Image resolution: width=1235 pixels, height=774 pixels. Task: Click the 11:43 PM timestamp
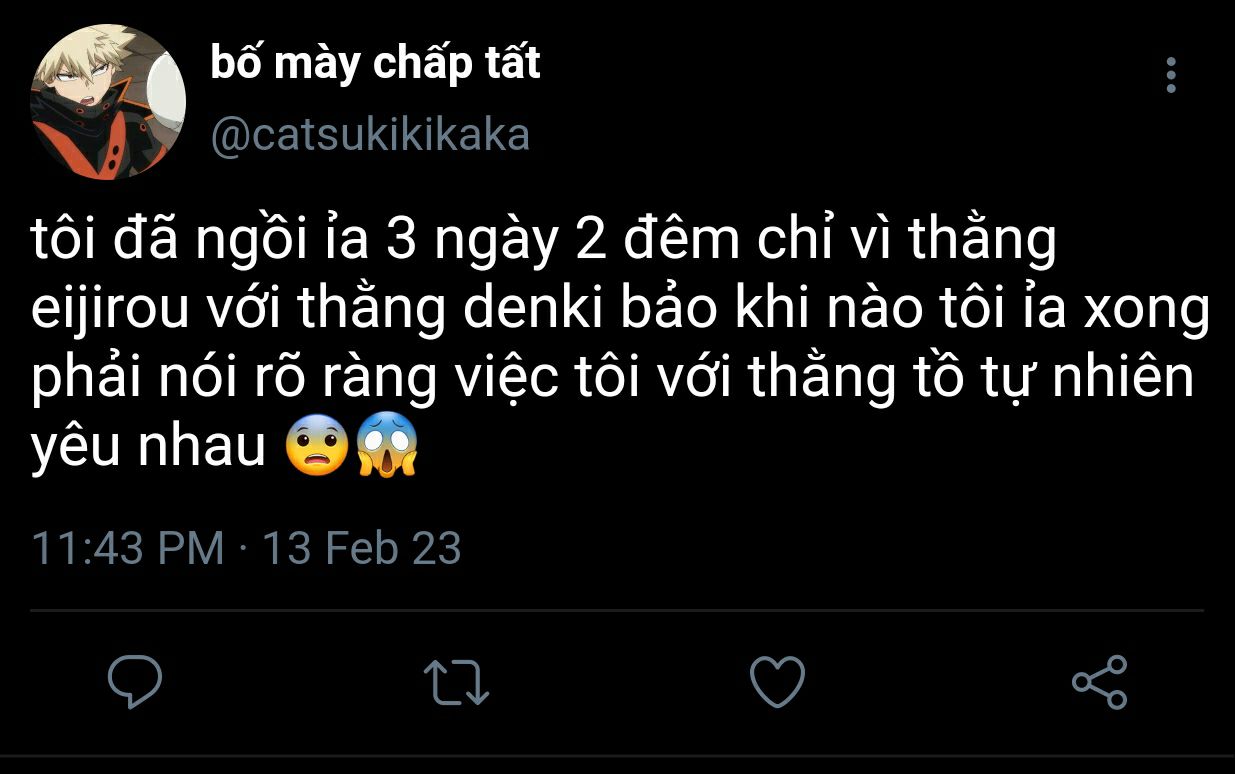(x=128, y=549)
